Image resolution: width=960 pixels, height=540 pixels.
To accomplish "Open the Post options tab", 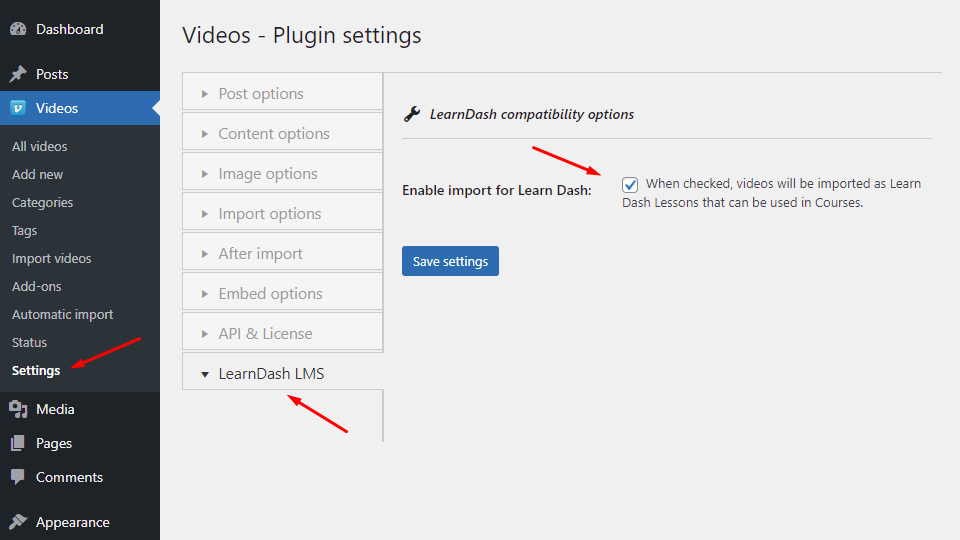I will [283, 92].
